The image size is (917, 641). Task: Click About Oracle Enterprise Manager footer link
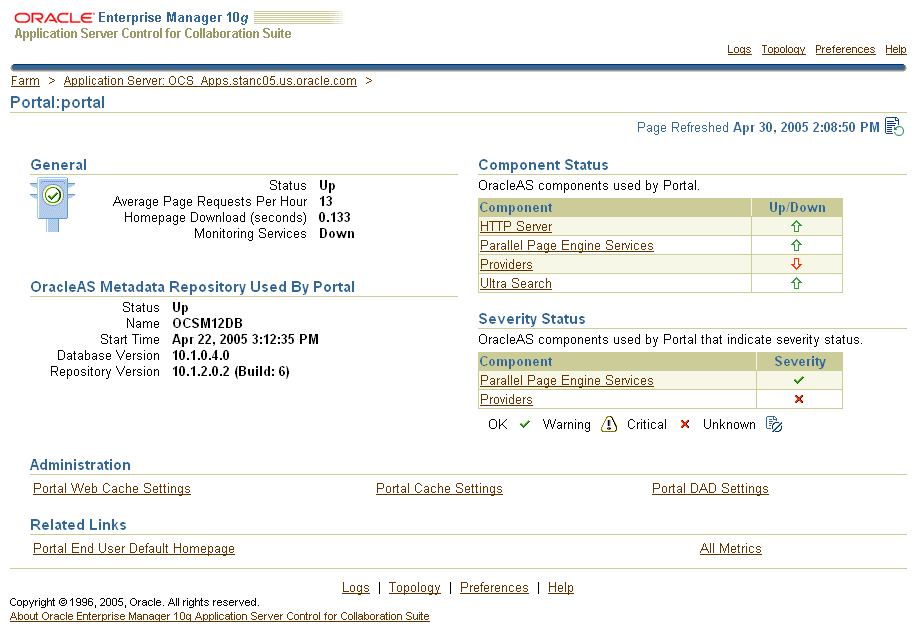[219, 616]
